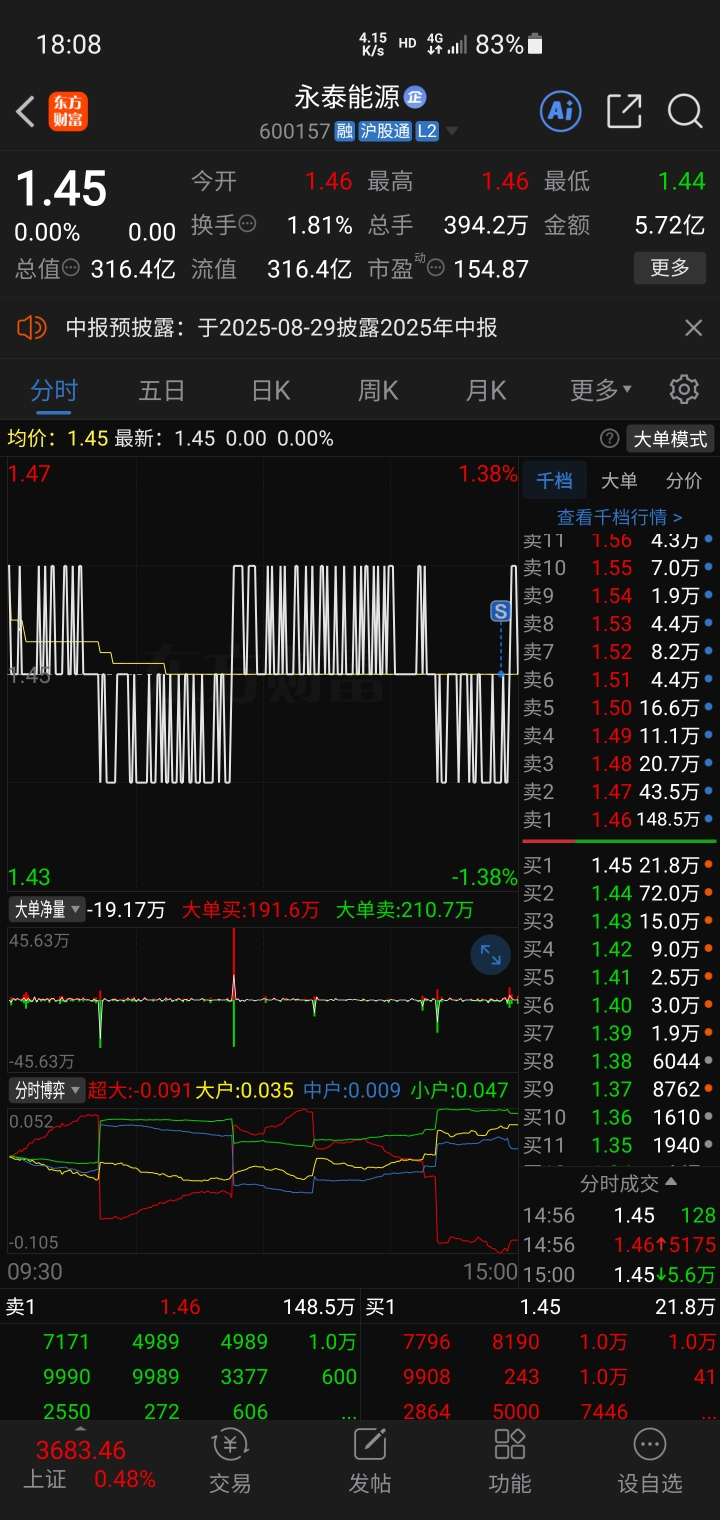The height and width of the screenshot is (1520, 720).
Task: Switch to 分时 chart tab
Action: pos(54,389)
